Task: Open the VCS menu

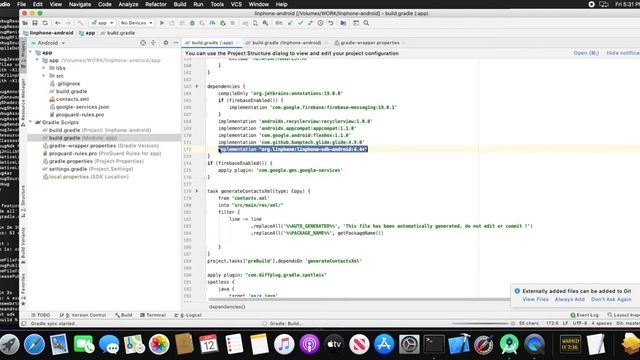Action: tap(236, 4)
